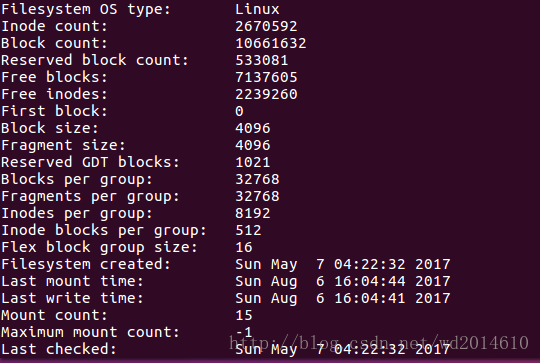
Task: Click the 'Filesystem OS type:' label
Action: pos(86,9)
